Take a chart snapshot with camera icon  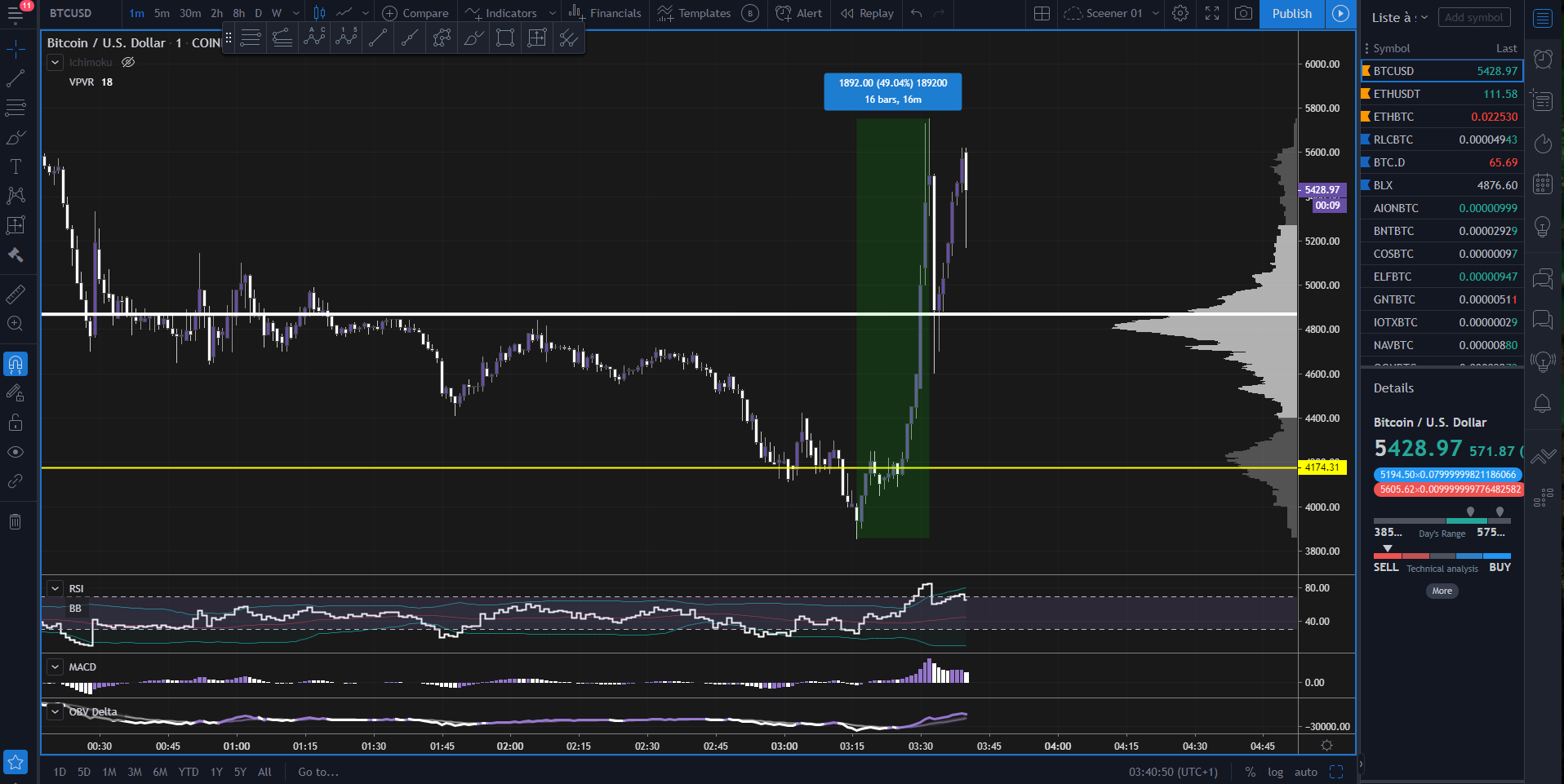coord(1243,13)
